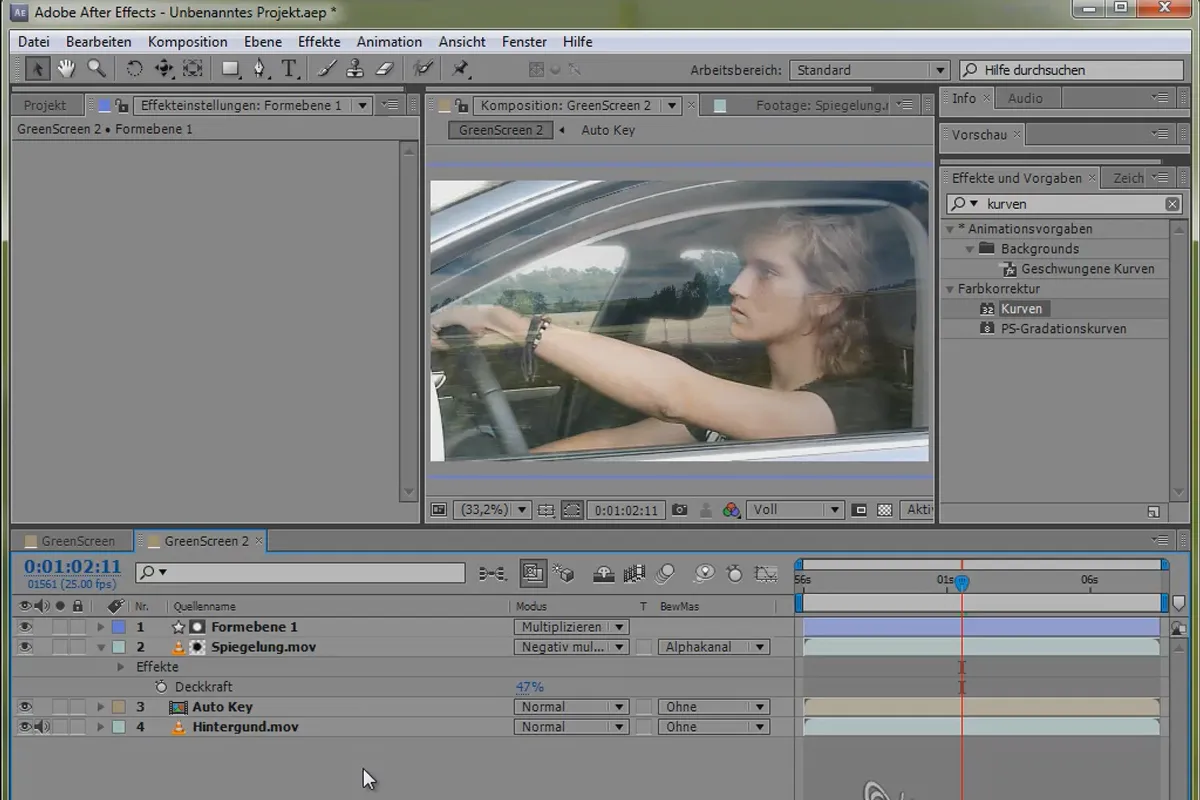Open the grid and guide options icon
The width and height of the screenshot is (1200, 800).
pos(545,510)
